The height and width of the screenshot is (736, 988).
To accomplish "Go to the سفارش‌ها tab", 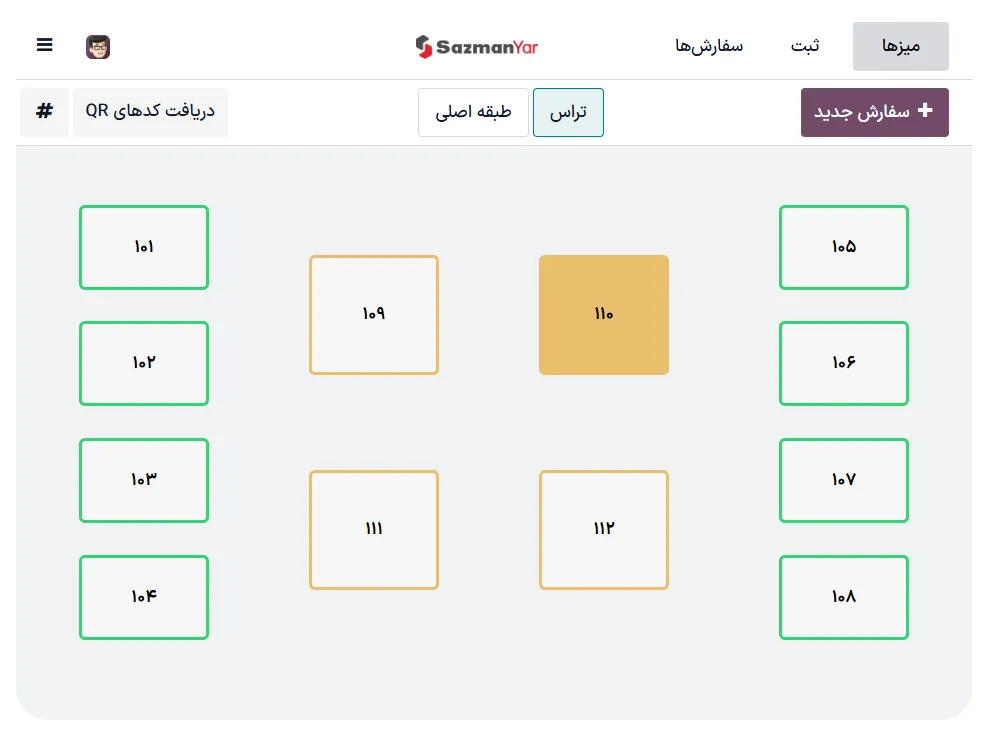I will [709, 46].
